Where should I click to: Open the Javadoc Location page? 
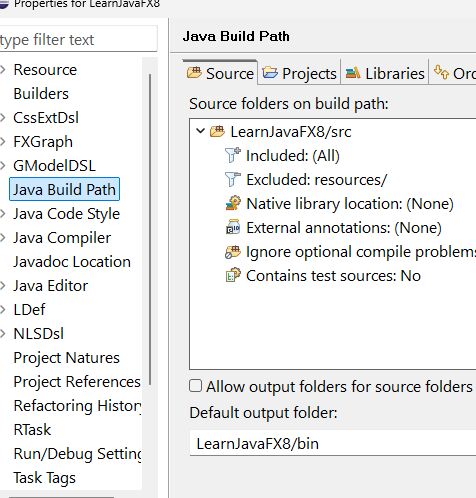pyautogui.click(x=72, y=262)
